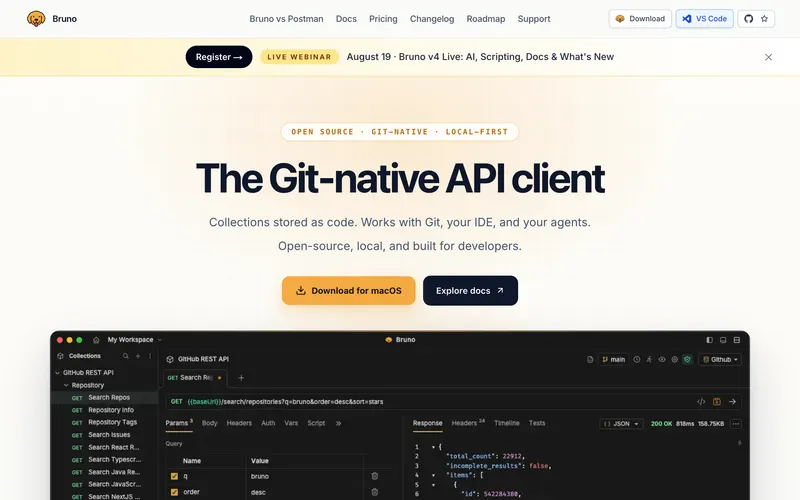This screenshot has height=500, width=800.
Task: Delete the q parameter row
Action: click(374, 476)
